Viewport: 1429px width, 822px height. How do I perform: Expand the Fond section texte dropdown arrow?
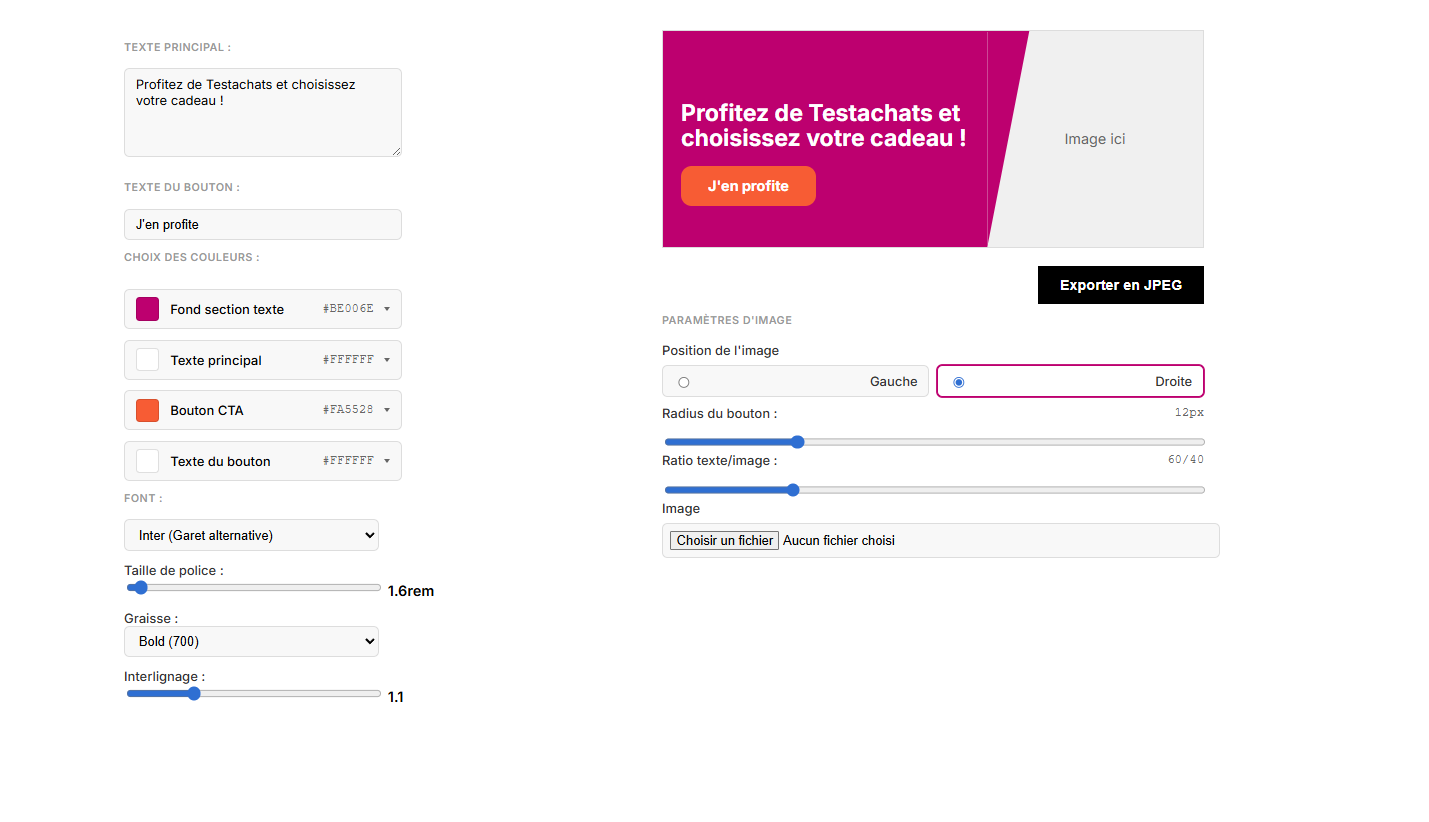pos(387,309)
